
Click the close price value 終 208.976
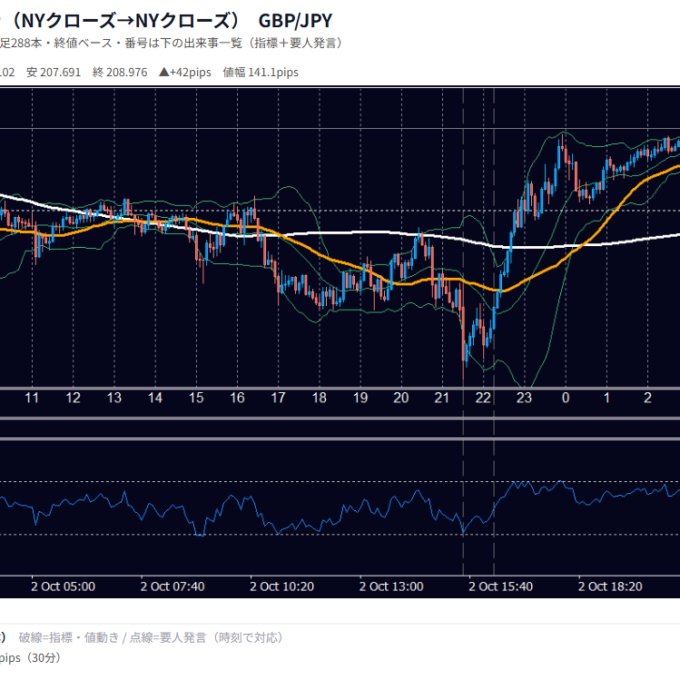coord(120,72)
